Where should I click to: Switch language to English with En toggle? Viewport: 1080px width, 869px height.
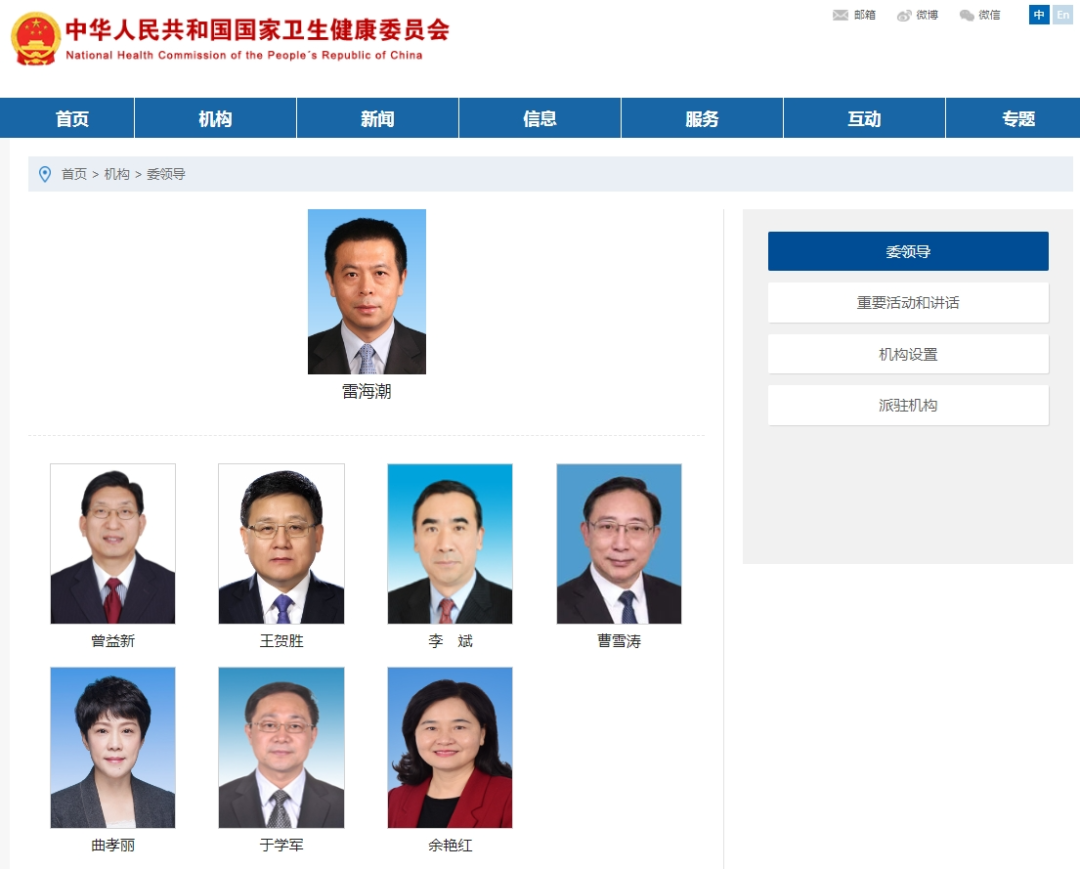1063,15
